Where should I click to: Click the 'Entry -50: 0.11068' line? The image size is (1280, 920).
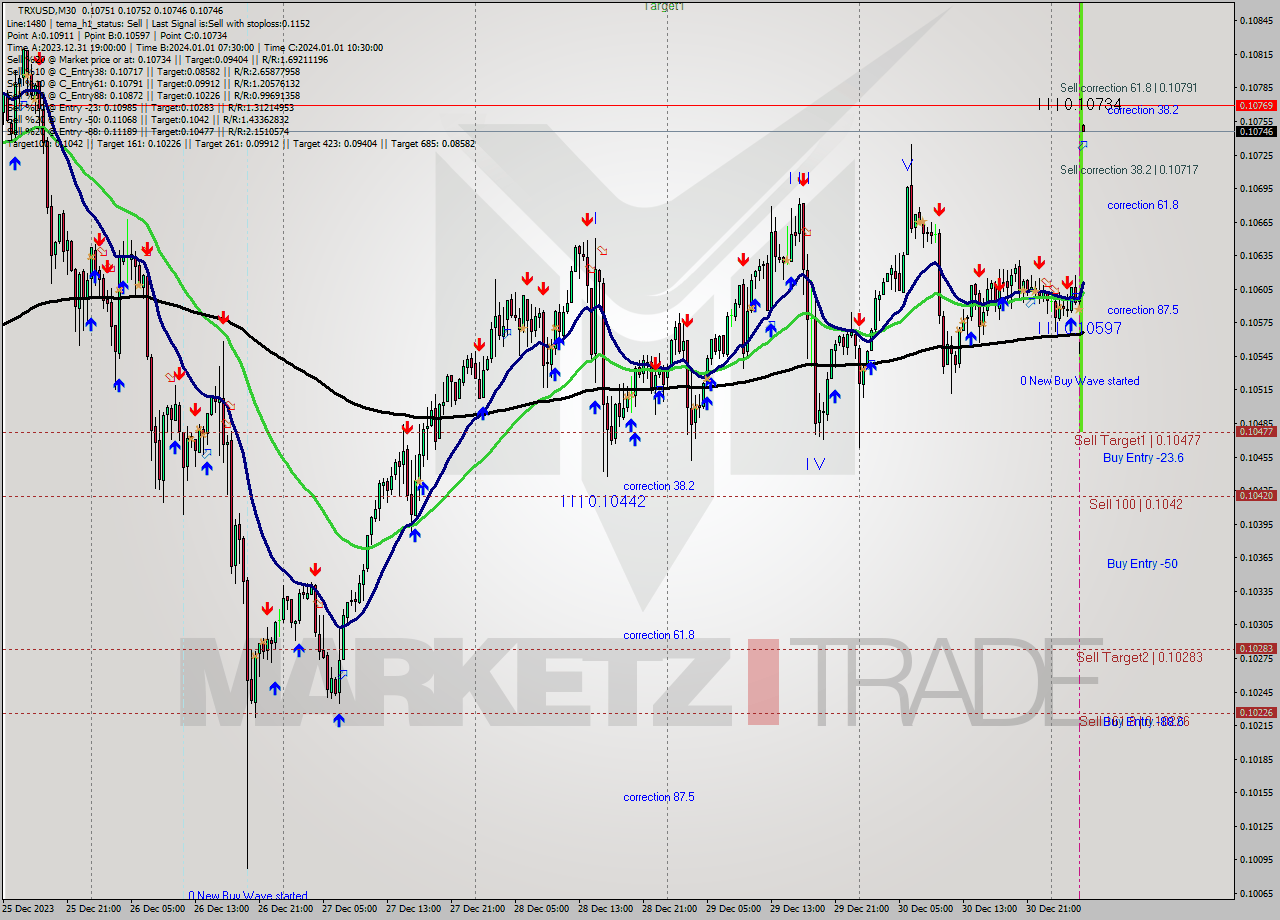click(x=148, y=119)
